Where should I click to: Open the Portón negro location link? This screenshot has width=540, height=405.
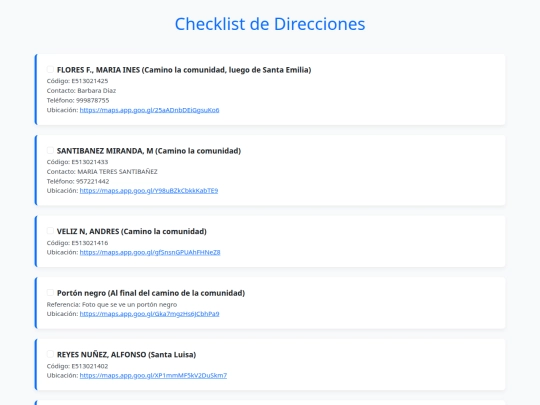149,314
